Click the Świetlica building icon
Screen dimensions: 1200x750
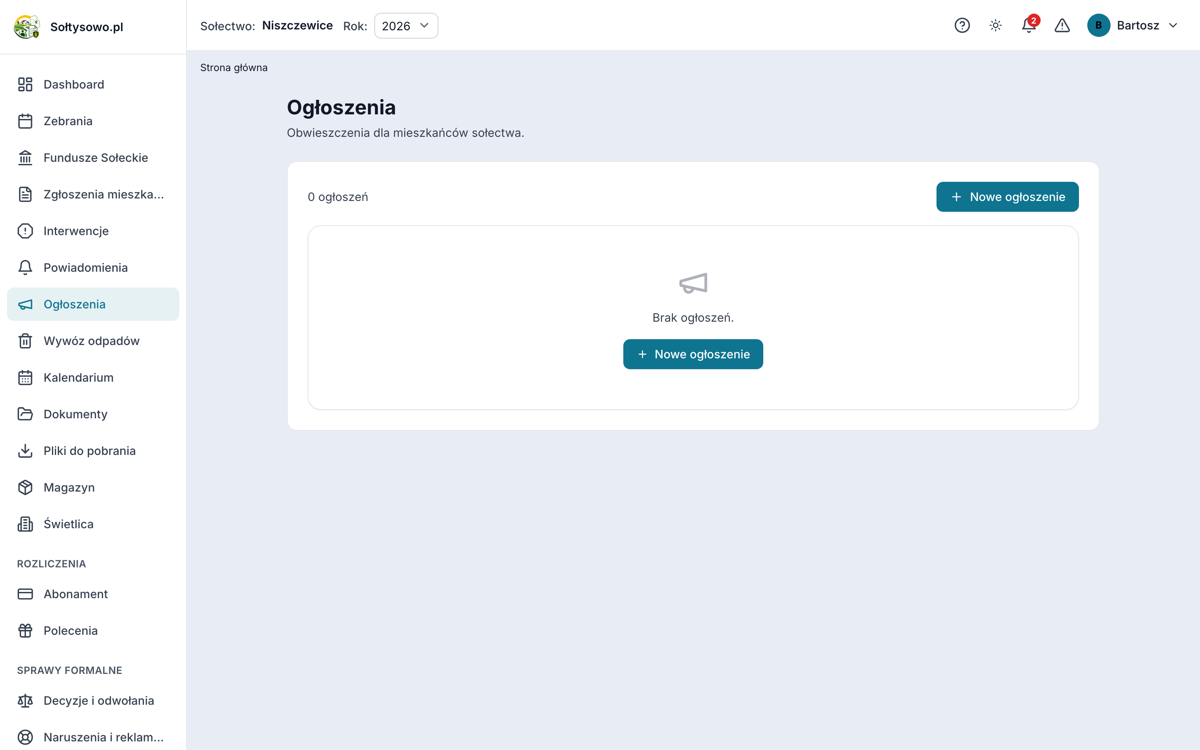(25, 524)
